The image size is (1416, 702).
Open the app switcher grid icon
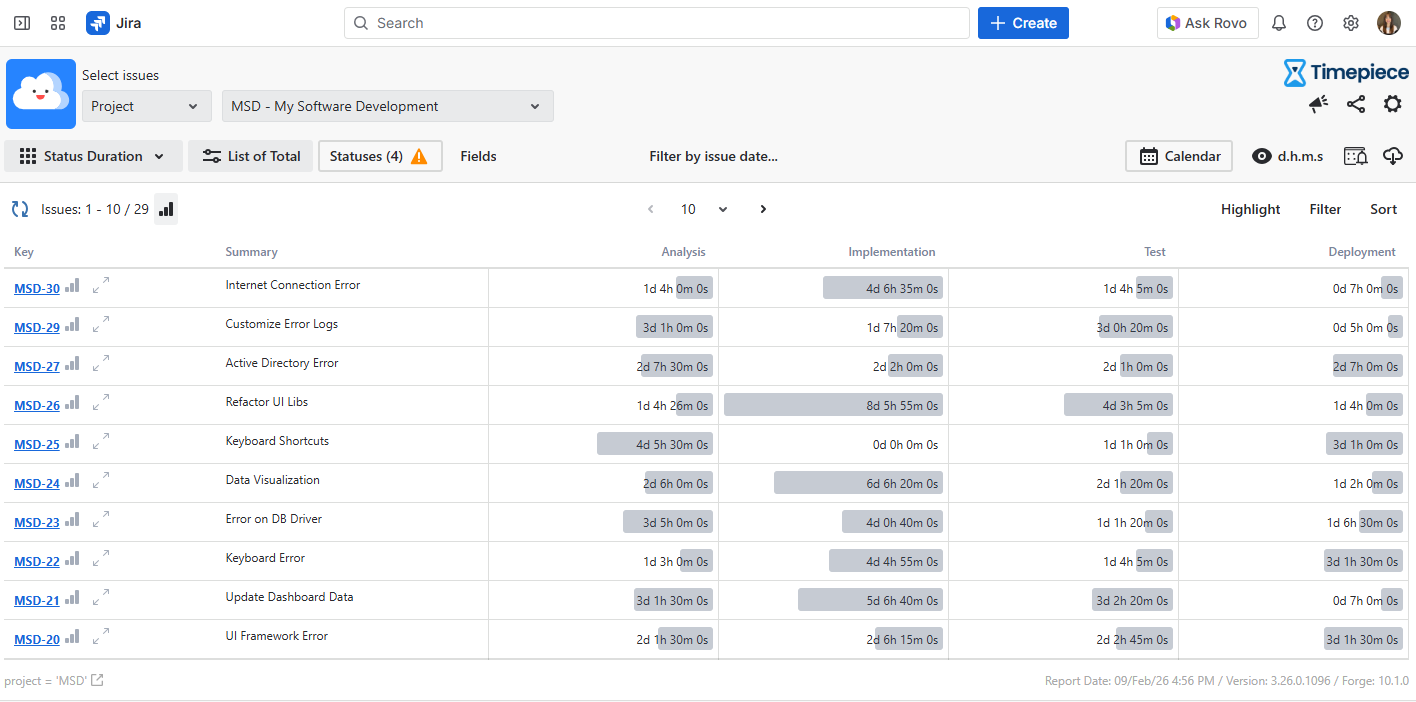[58, 23]
